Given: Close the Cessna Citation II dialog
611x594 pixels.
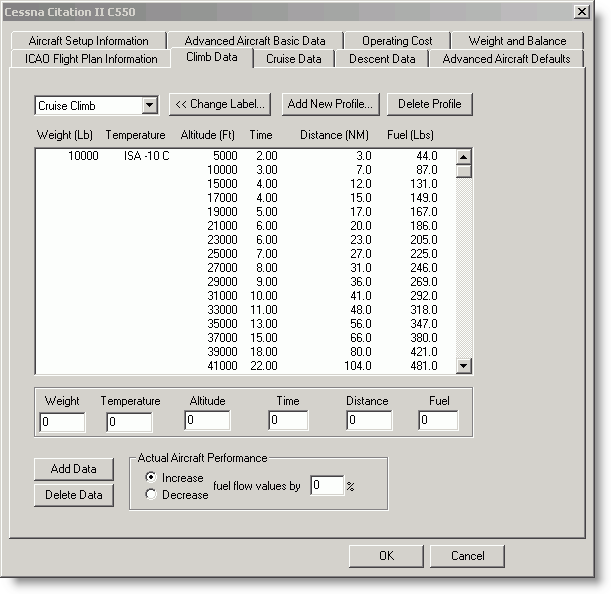Looking at the screenshot, I should pos(581,12).
